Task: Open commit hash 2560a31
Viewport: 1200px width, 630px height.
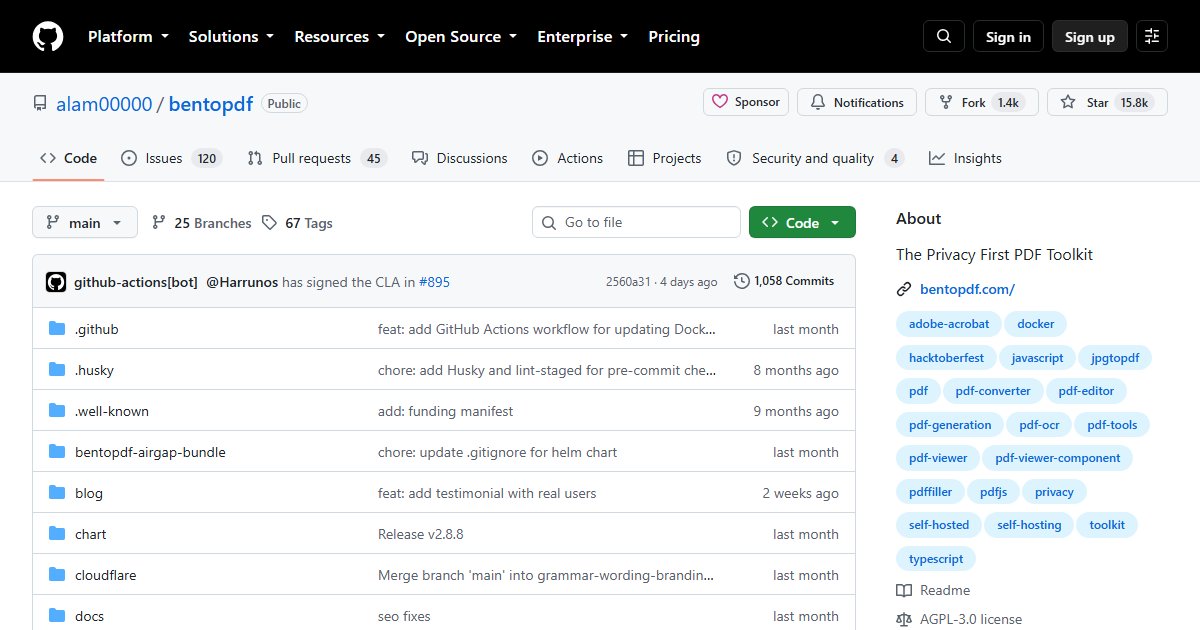Action: point(630,282)
